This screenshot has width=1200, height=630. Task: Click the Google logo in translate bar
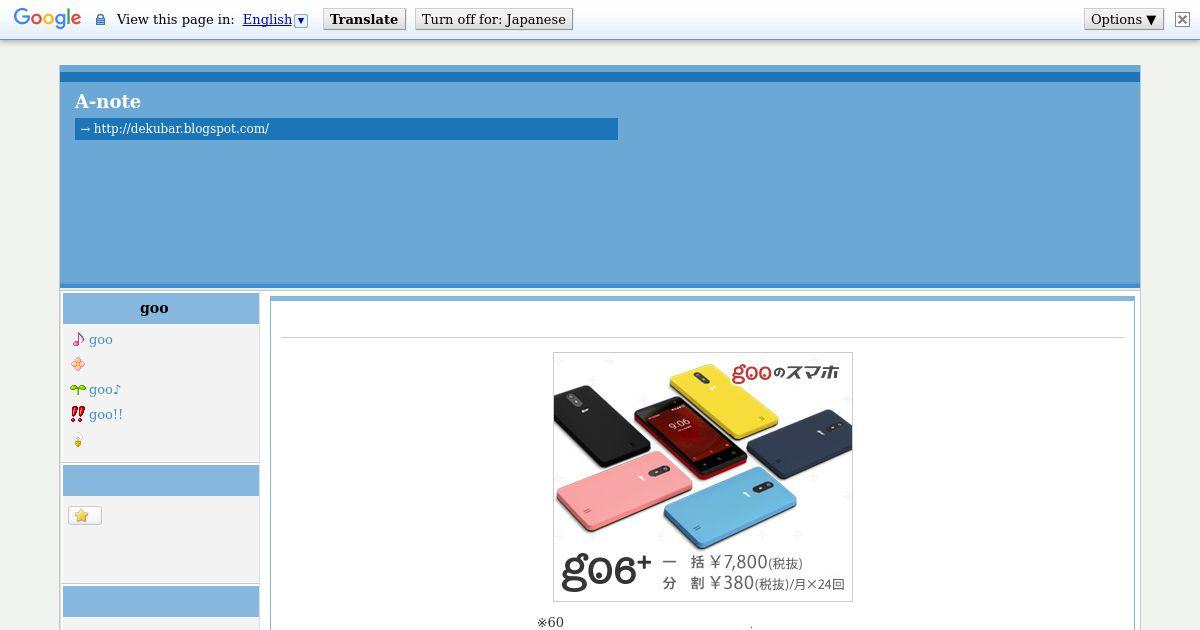click(47, 19)
